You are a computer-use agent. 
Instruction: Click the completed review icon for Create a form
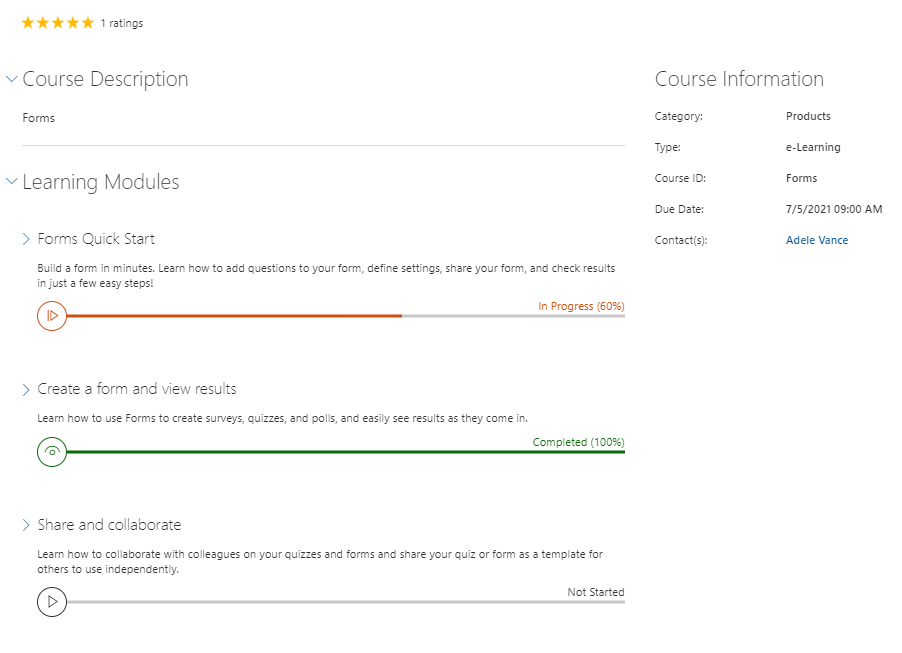(51, 451)
